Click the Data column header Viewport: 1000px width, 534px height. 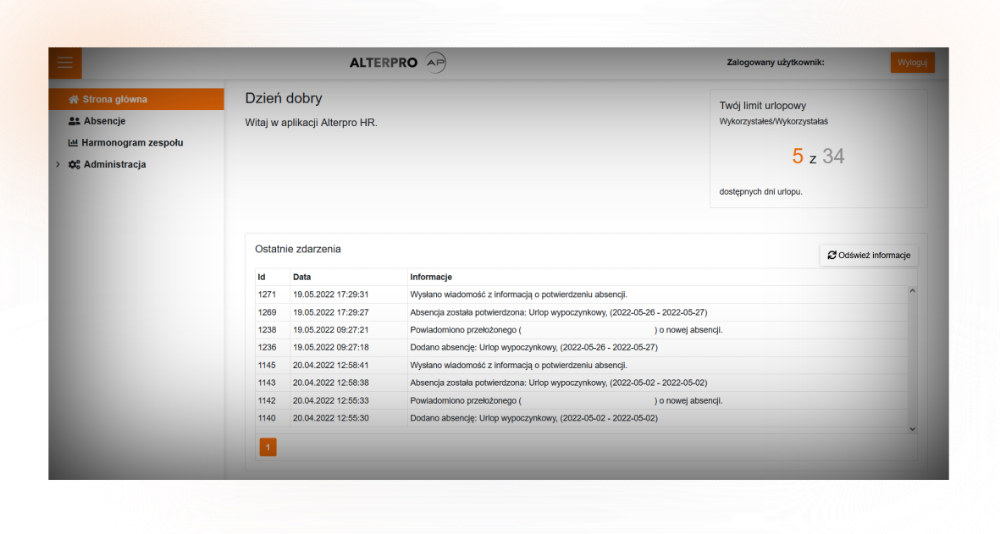click(302, 276)
